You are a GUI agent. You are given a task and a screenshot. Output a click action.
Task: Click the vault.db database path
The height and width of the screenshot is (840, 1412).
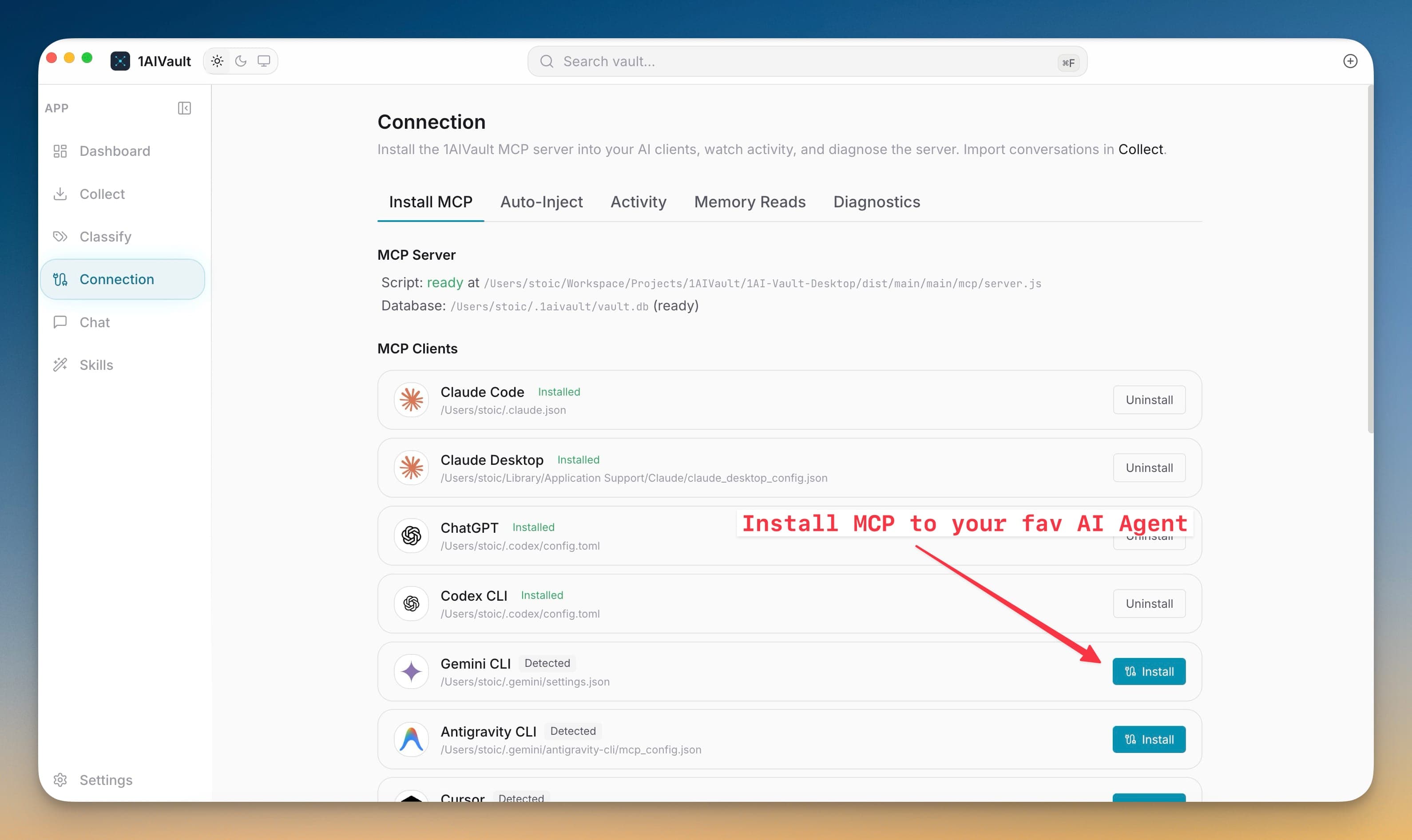tap(549, 306)
